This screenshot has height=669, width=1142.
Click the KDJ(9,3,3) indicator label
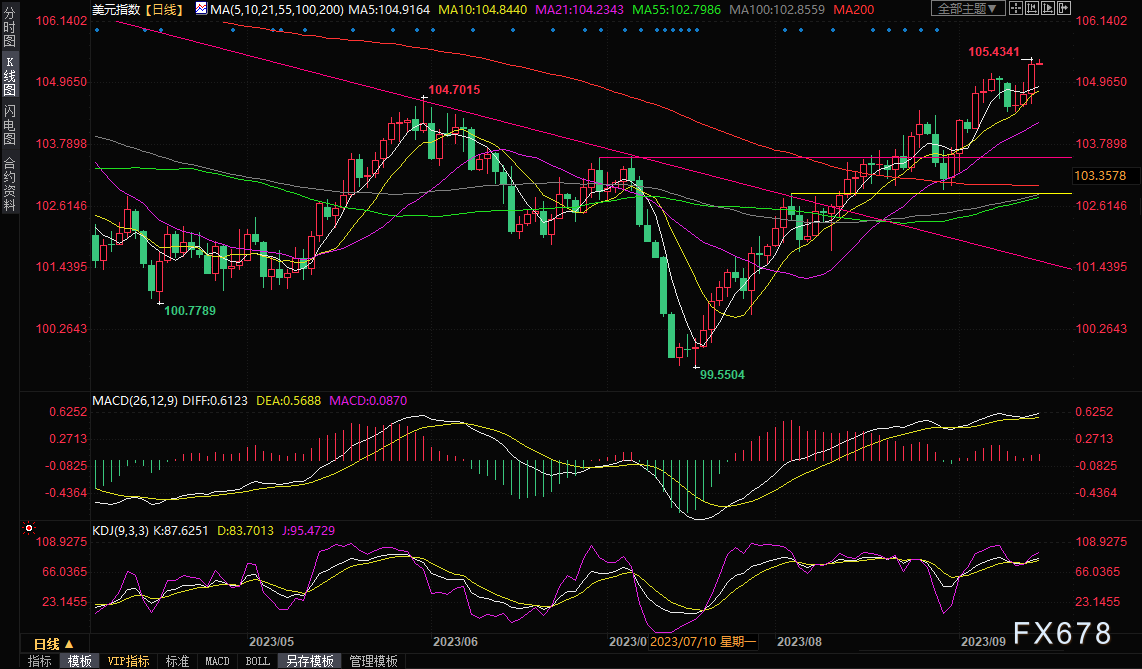click(x=120, y=531)
